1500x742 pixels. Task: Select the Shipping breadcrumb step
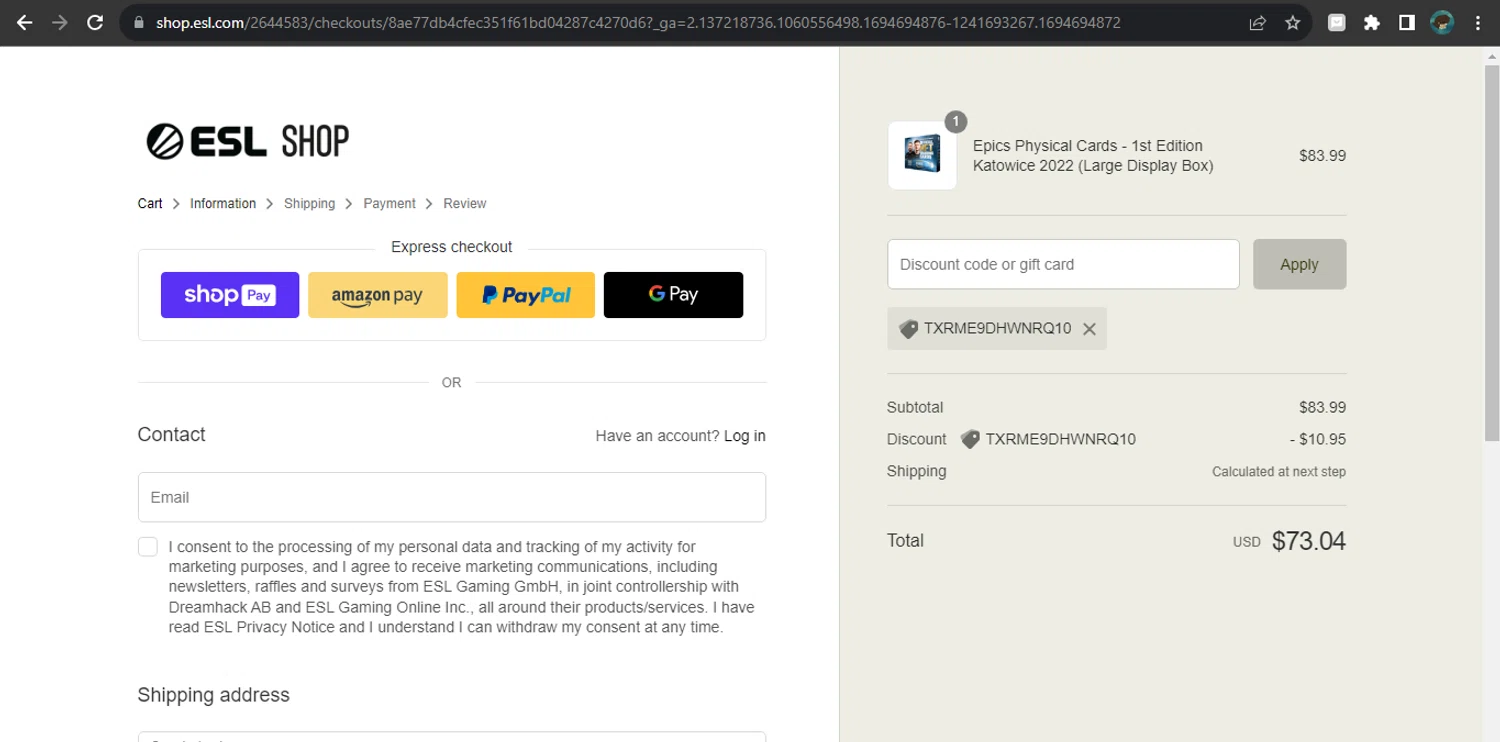click(309, 203)
